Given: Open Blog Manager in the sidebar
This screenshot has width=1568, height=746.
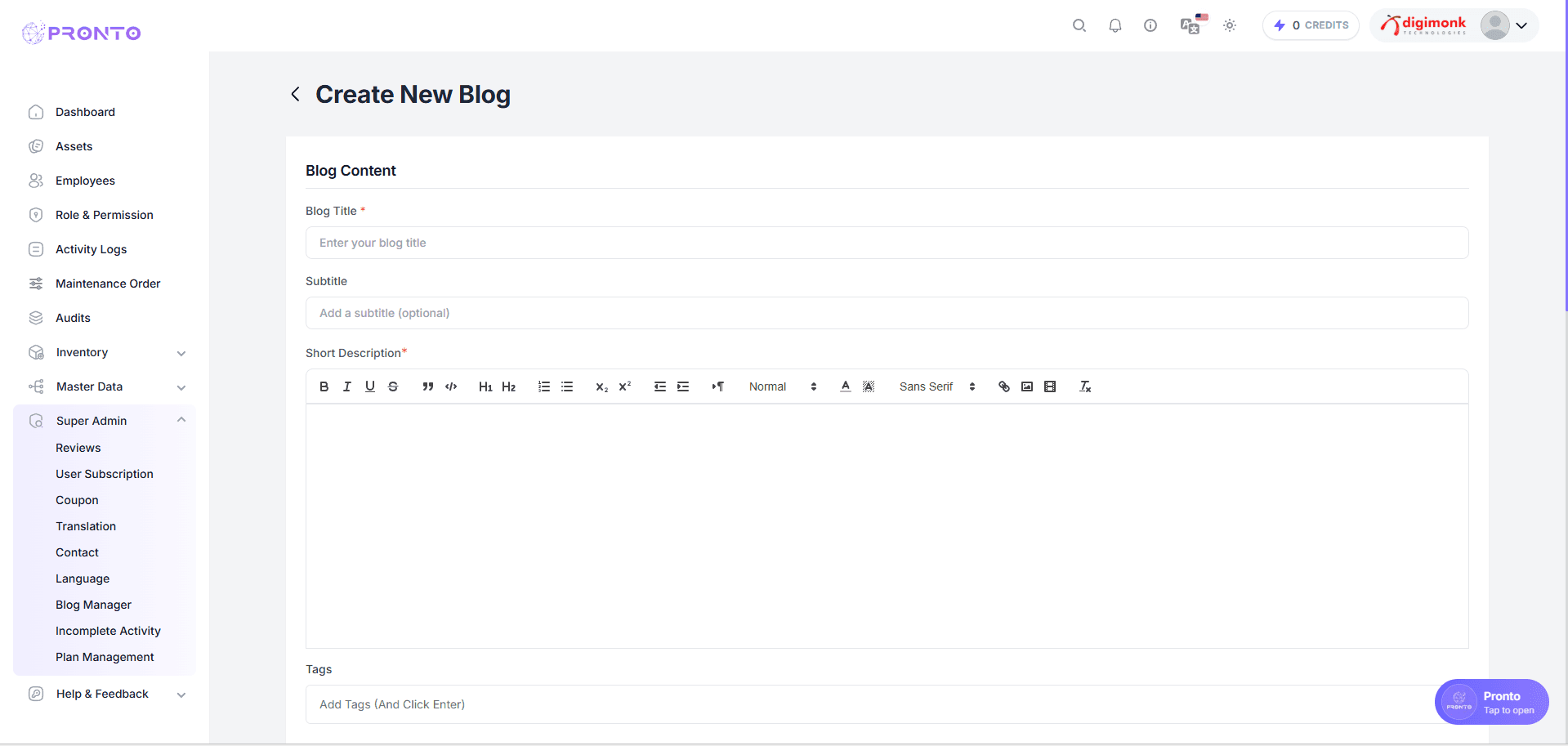Looking at the screenshot, I should (93, 605).
